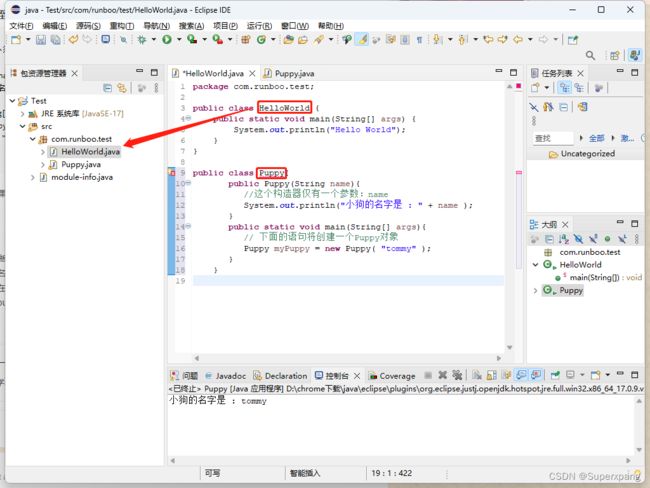Image resolution: width=650 pixels, height=488 pixels.
Task: Toggle Link with Editor in Package Explorer
Action: point(121,87)
